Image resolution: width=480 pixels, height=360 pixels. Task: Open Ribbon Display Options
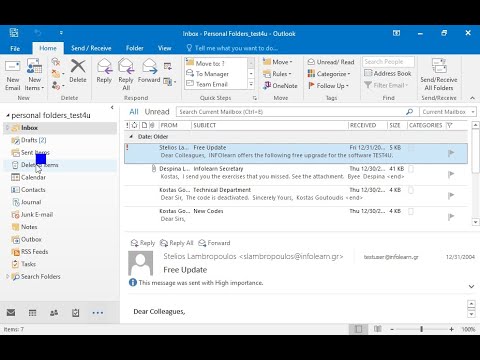(x=396, y=33)
